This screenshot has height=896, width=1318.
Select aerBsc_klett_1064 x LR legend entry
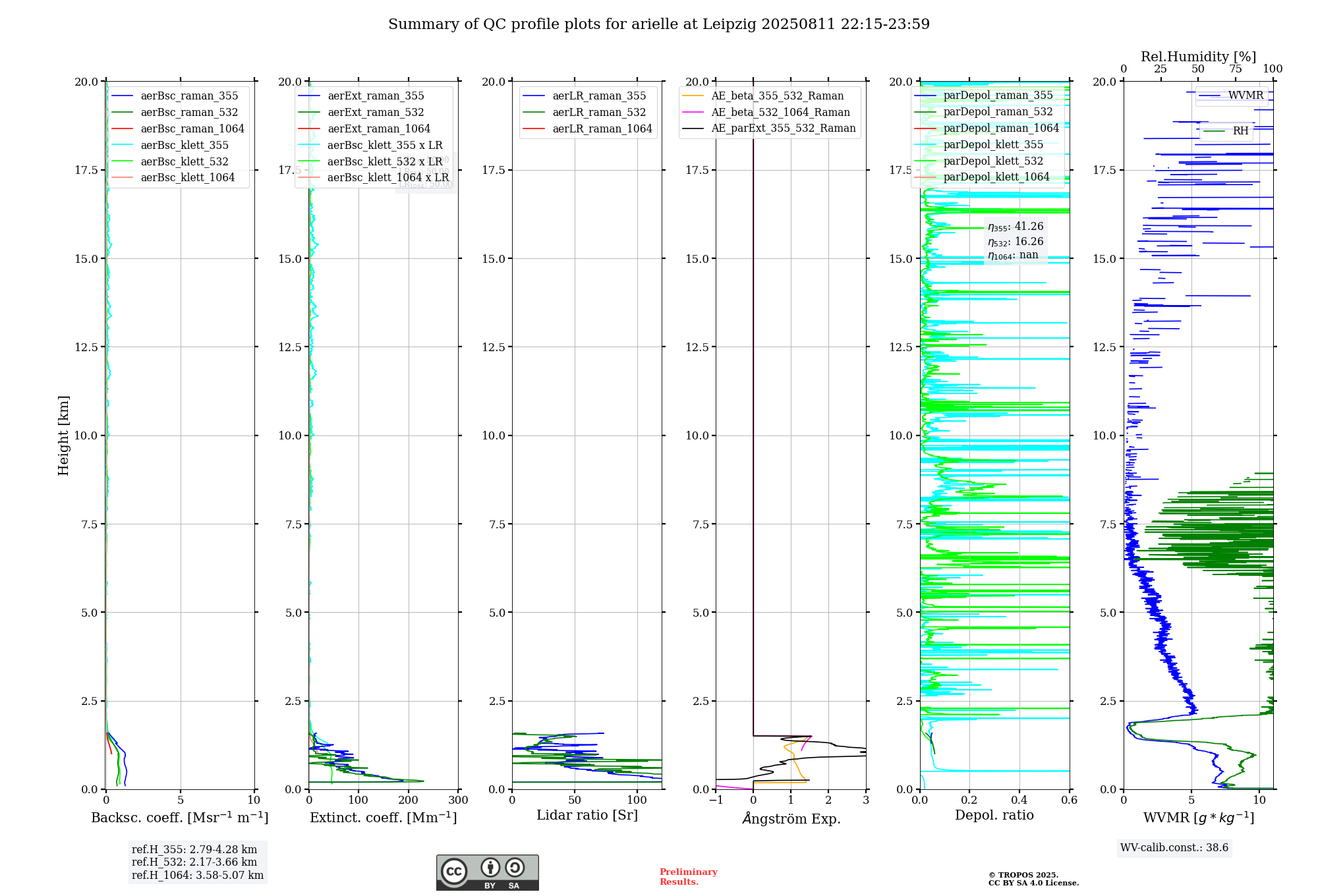374,178
